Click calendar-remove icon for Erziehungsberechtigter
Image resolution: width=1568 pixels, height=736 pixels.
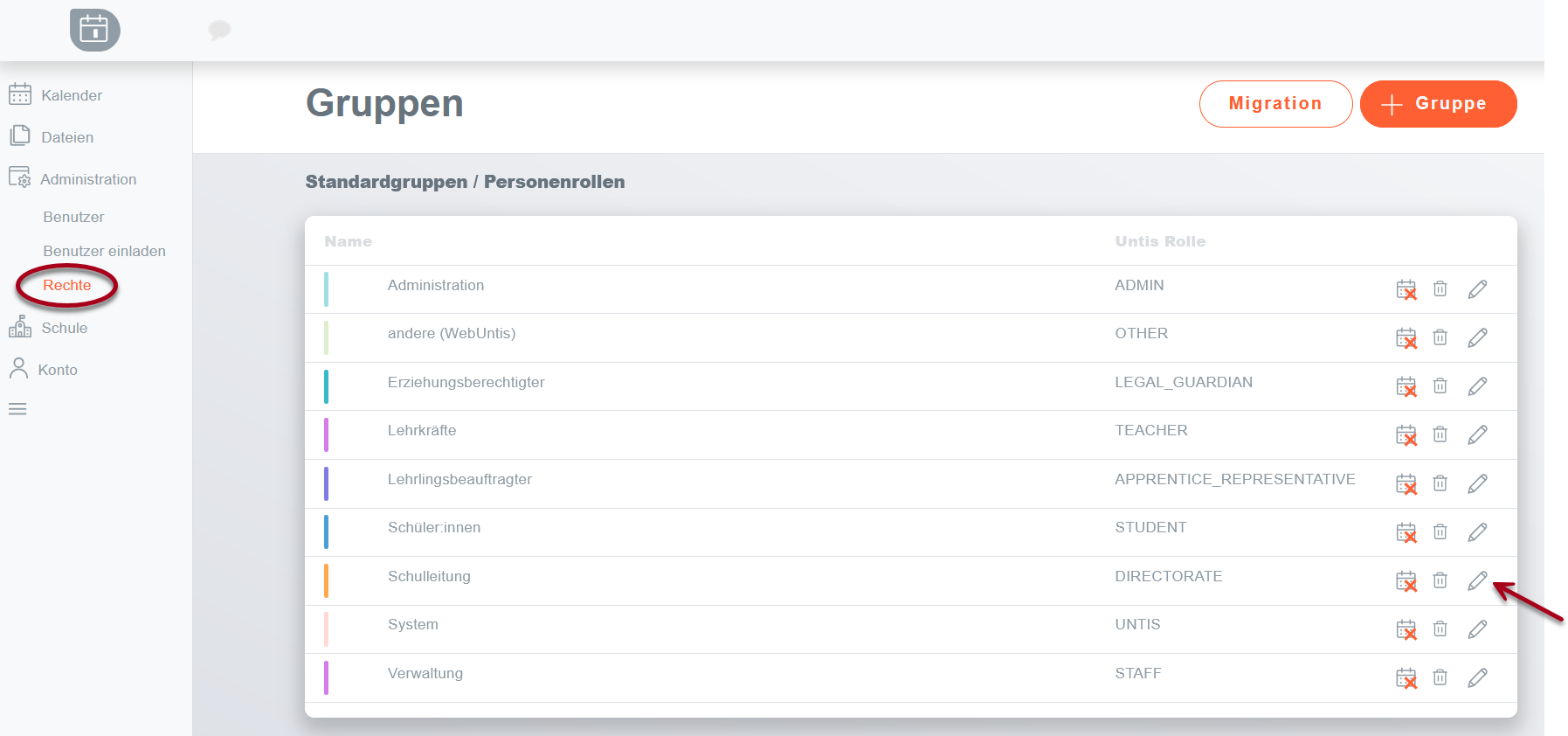click(1406, 386)
